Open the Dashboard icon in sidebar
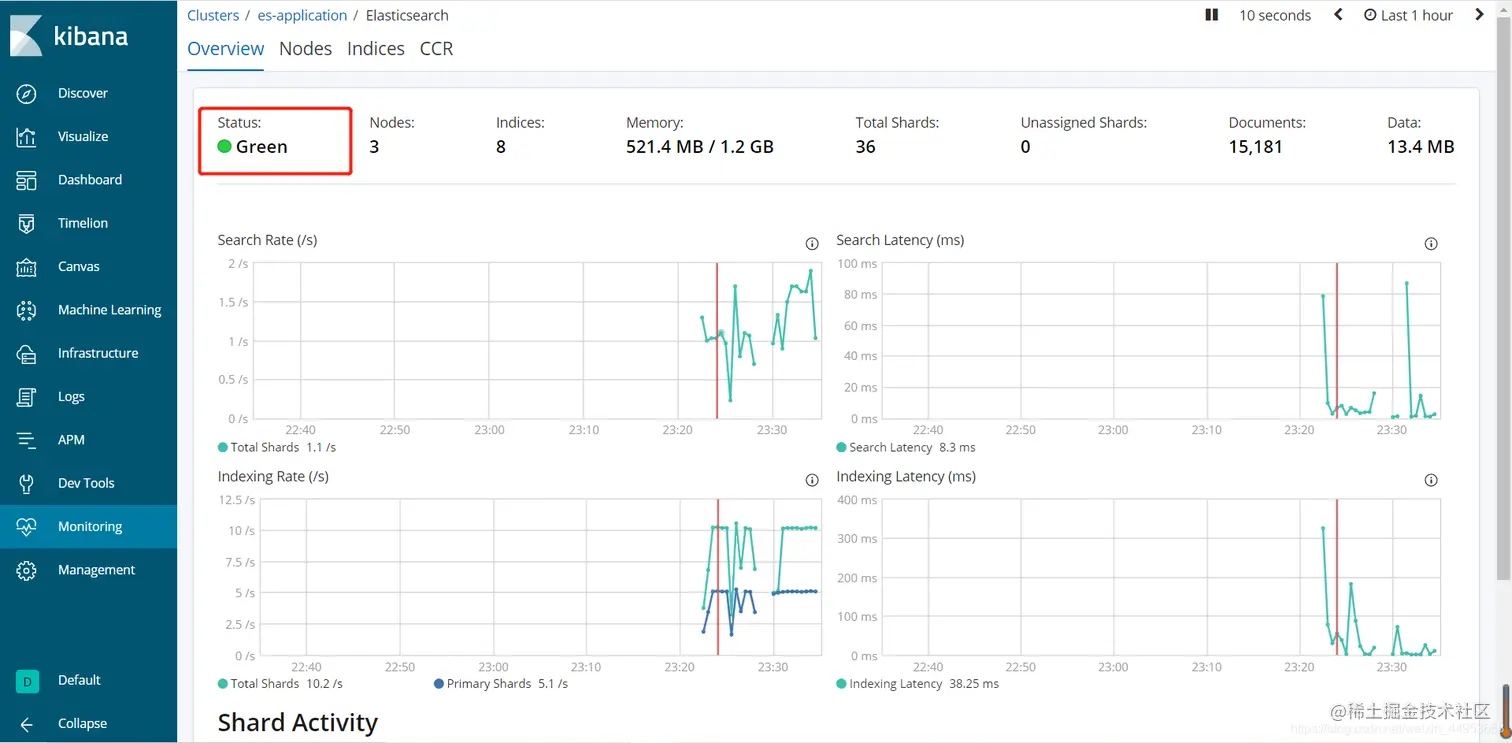 (x=27, y=180)
